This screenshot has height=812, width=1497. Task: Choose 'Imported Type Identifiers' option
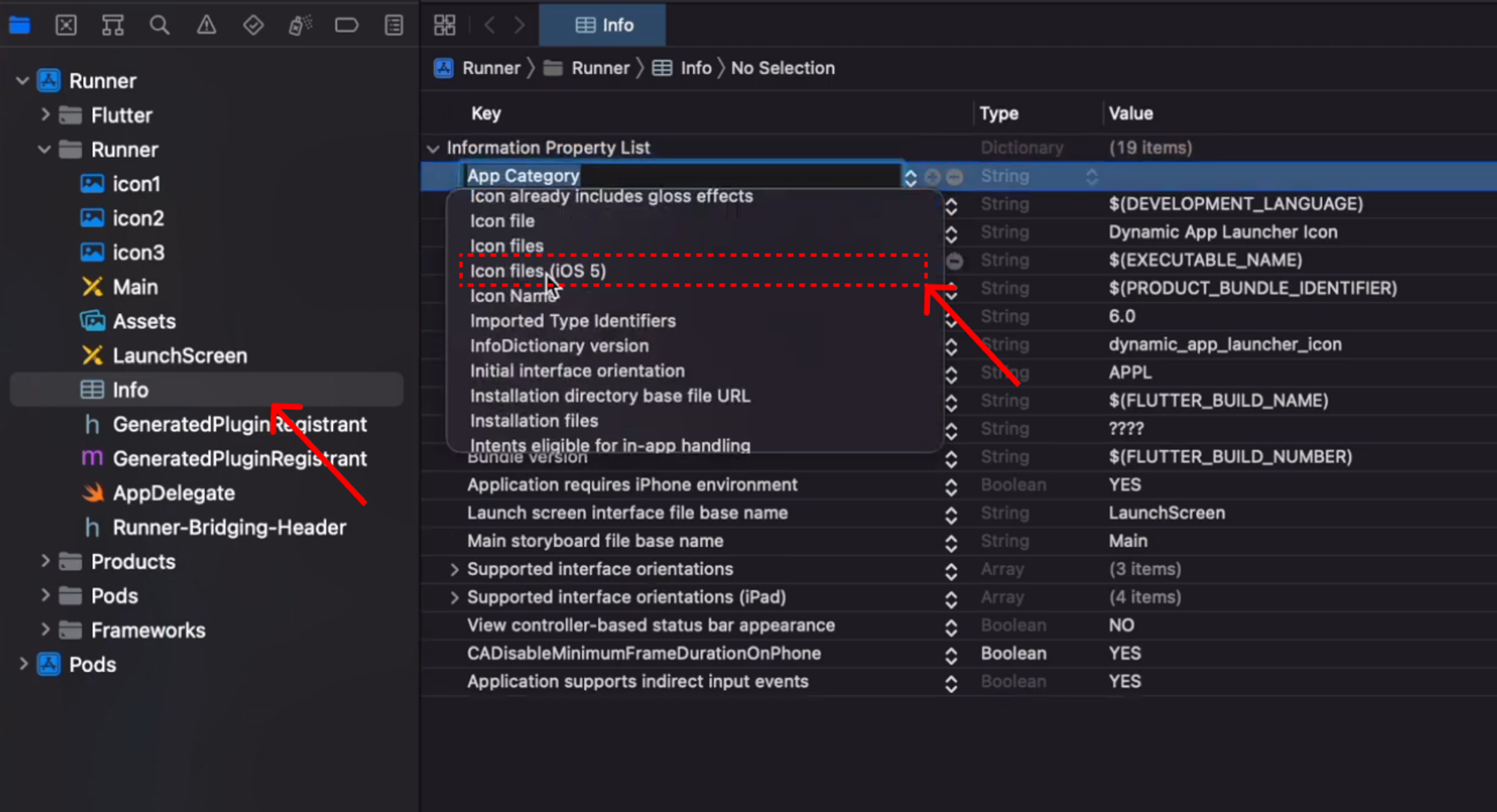click(x=573, y=321)
